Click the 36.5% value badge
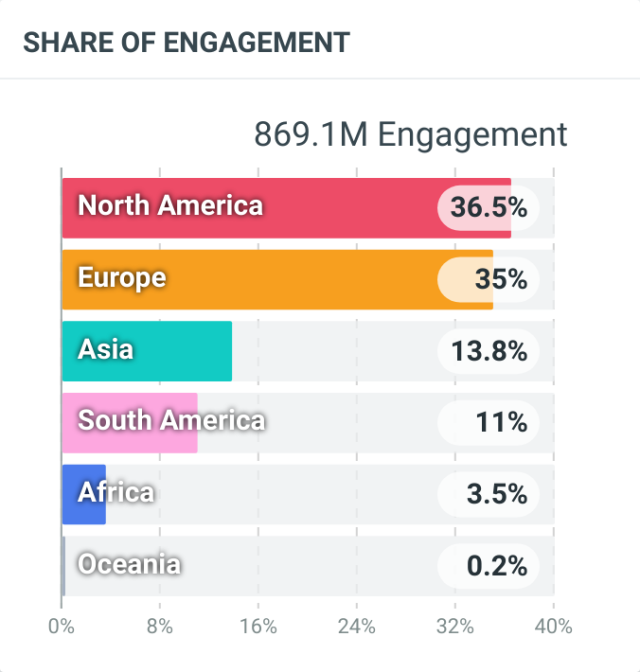The width and height of the screenshot is (640, 672). [489, 208]
